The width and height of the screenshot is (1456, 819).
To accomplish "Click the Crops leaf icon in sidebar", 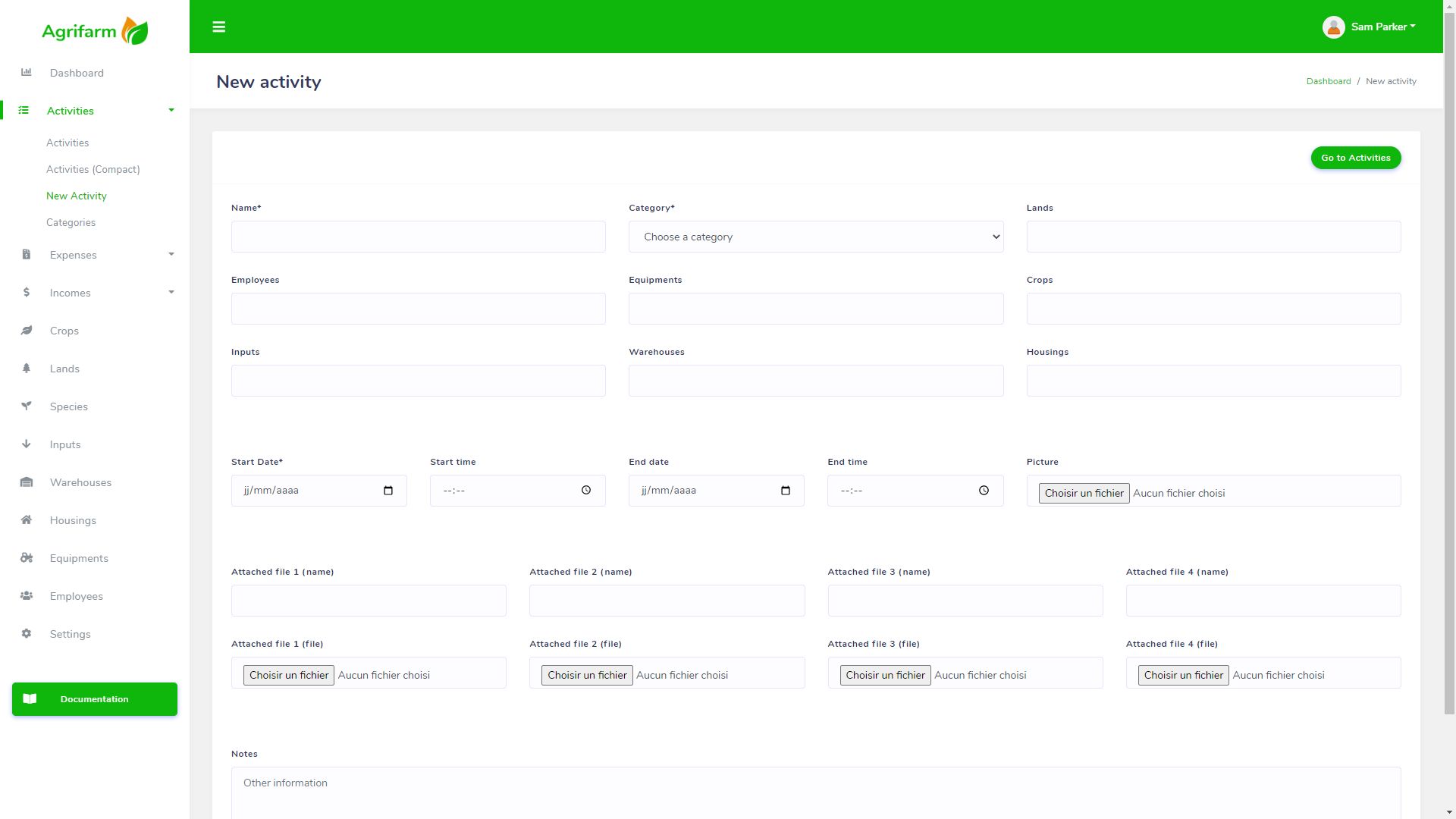I will click(x=27, y=331).
